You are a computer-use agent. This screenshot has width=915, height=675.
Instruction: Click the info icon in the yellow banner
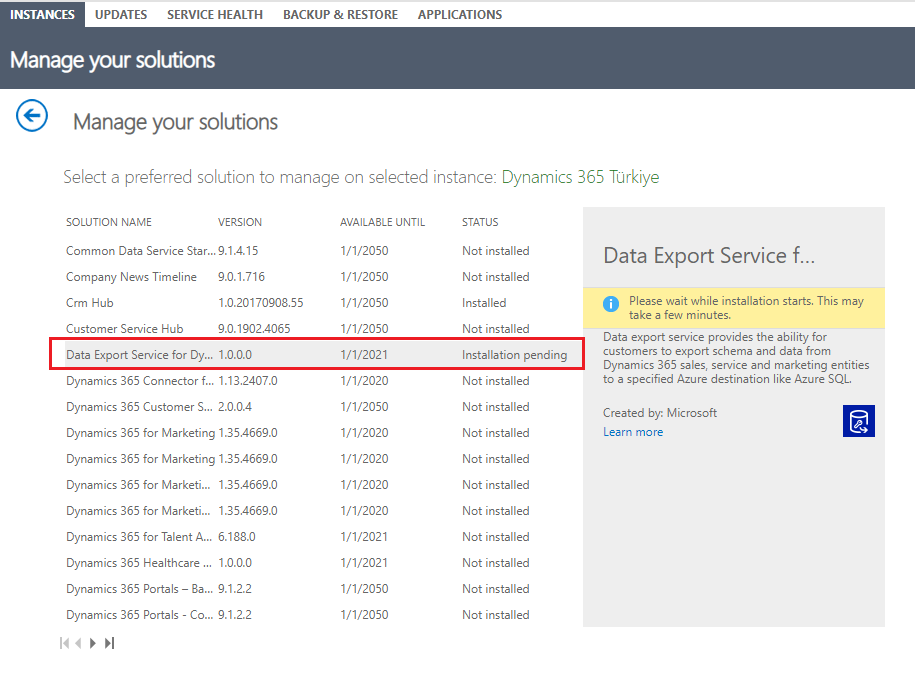click(610, 304)
